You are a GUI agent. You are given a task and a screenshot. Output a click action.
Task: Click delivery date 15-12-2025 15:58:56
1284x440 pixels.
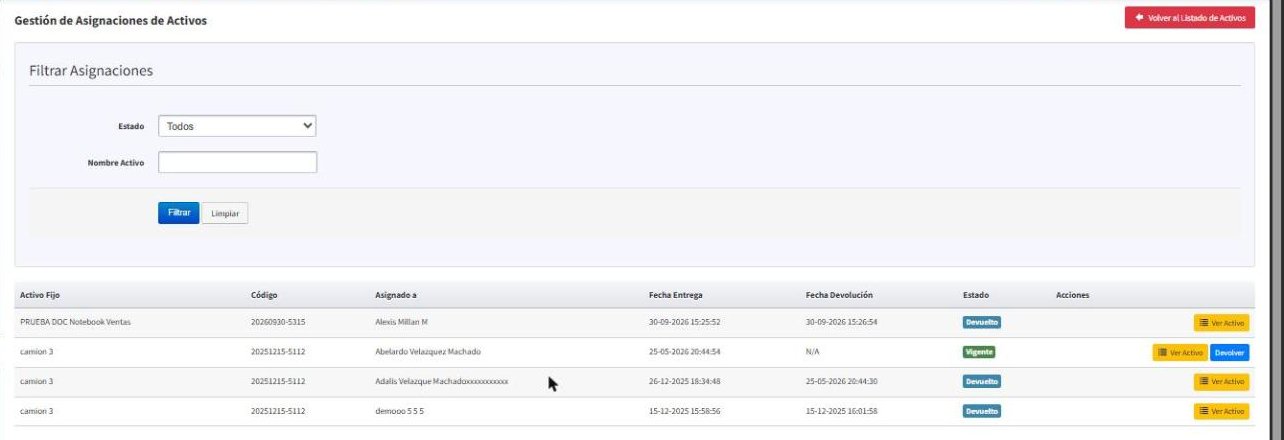(685, 411)
